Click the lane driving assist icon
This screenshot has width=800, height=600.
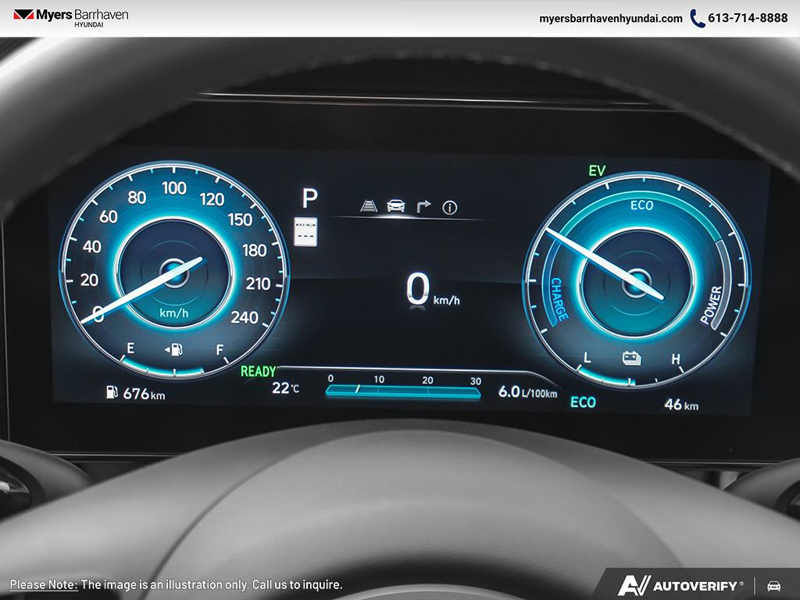370,207
